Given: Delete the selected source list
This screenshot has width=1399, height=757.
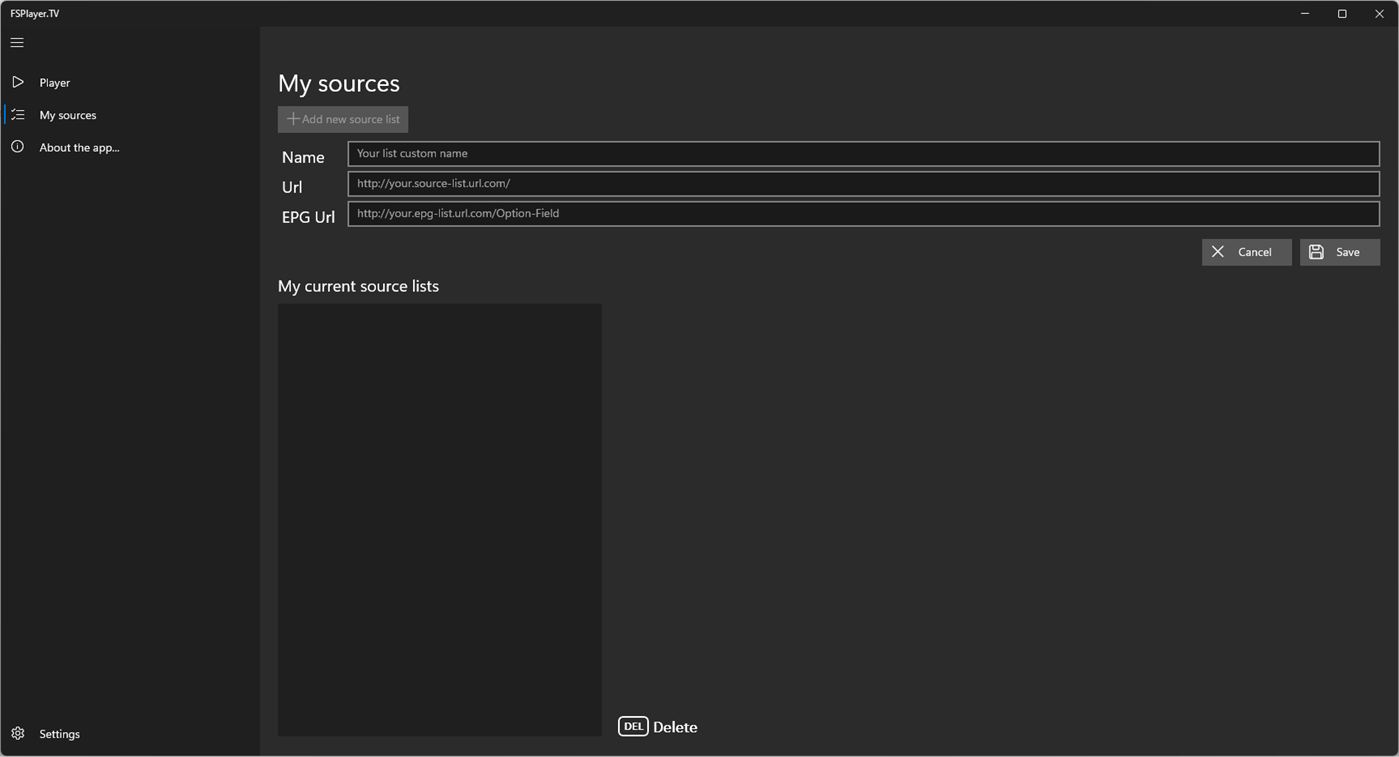Looking at the screenshot, I should [x=675, y=726].
